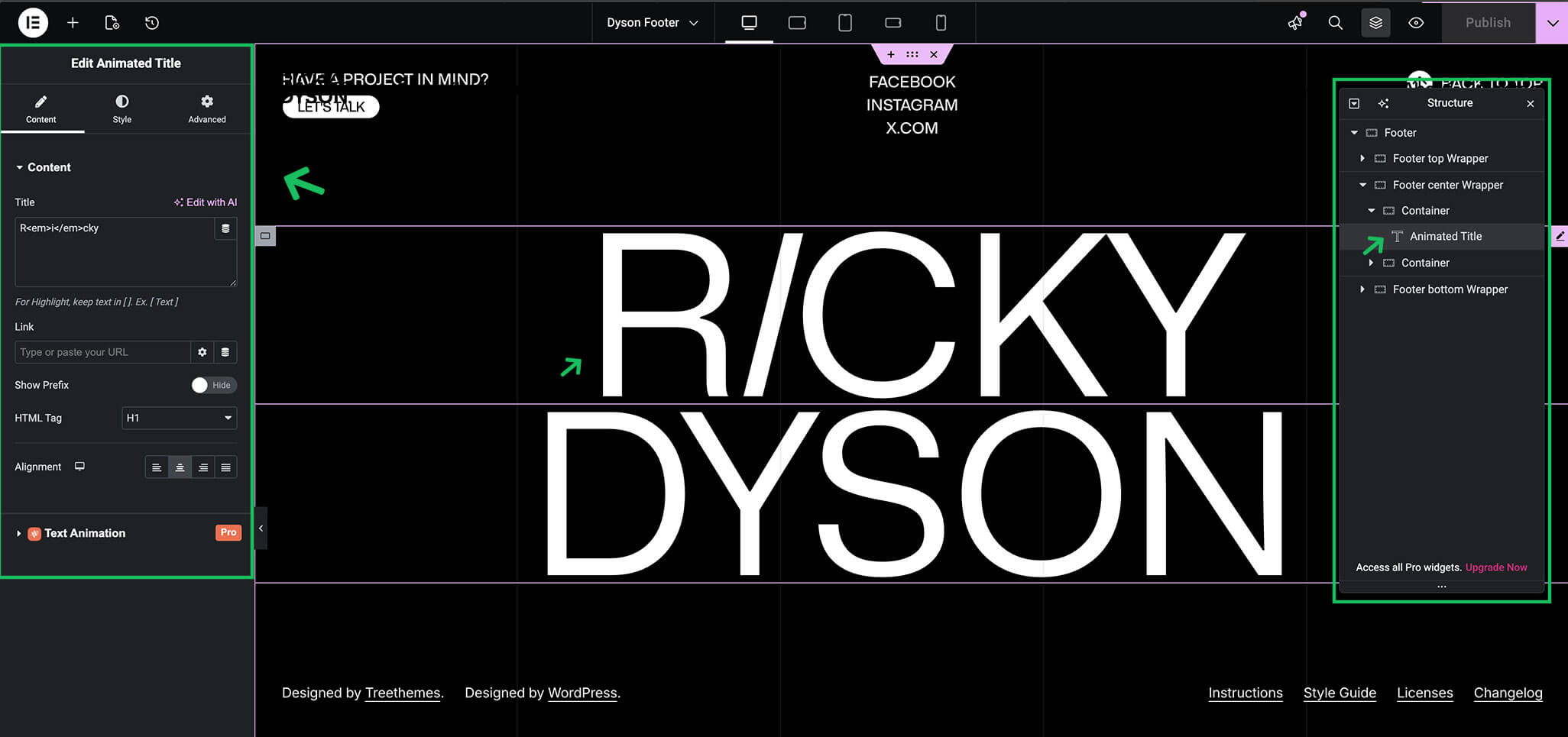The image size is (1568, 737).
Task: Switch to the Advanced tab
Action: (x=206, y=108)
